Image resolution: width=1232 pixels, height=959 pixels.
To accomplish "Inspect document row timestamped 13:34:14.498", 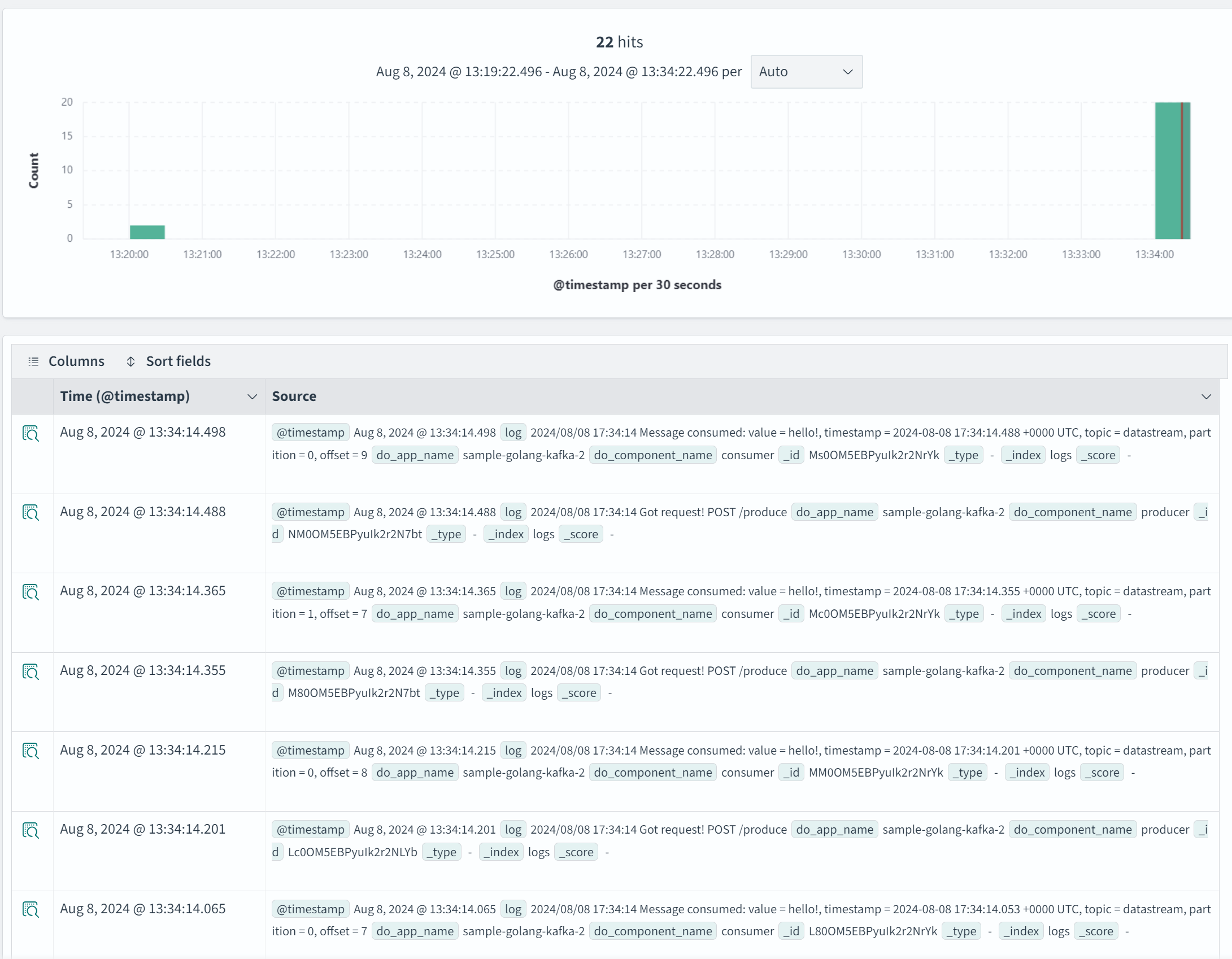I will 31,433.
